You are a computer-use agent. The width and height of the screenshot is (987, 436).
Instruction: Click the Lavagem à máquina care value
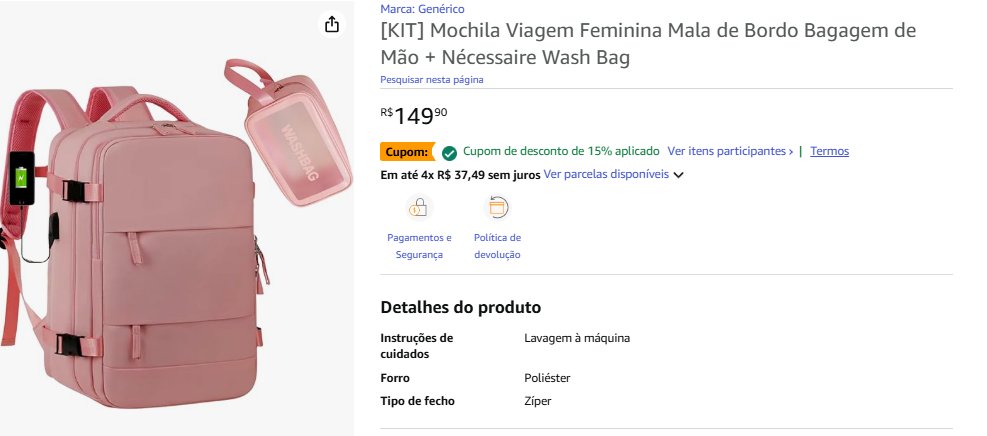click(x=577, y=338)
